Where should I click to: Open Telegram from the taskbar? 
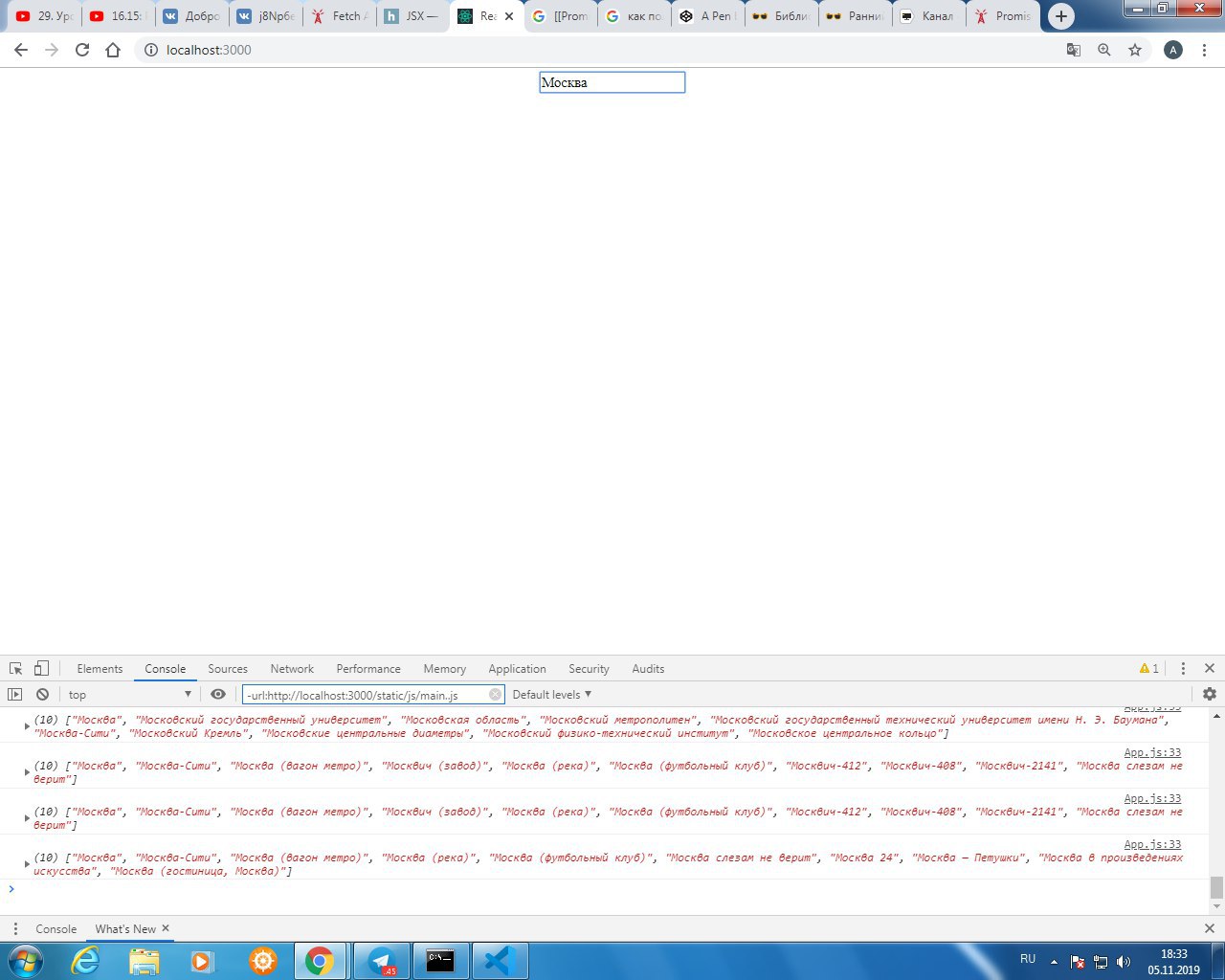383,960
